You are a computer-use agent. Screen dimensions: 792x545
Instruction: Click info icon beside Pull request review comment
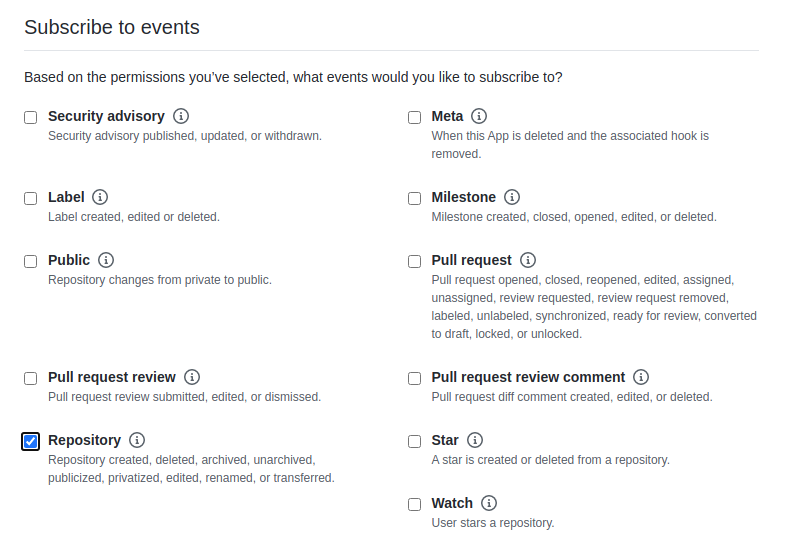[x=641, y=377]
